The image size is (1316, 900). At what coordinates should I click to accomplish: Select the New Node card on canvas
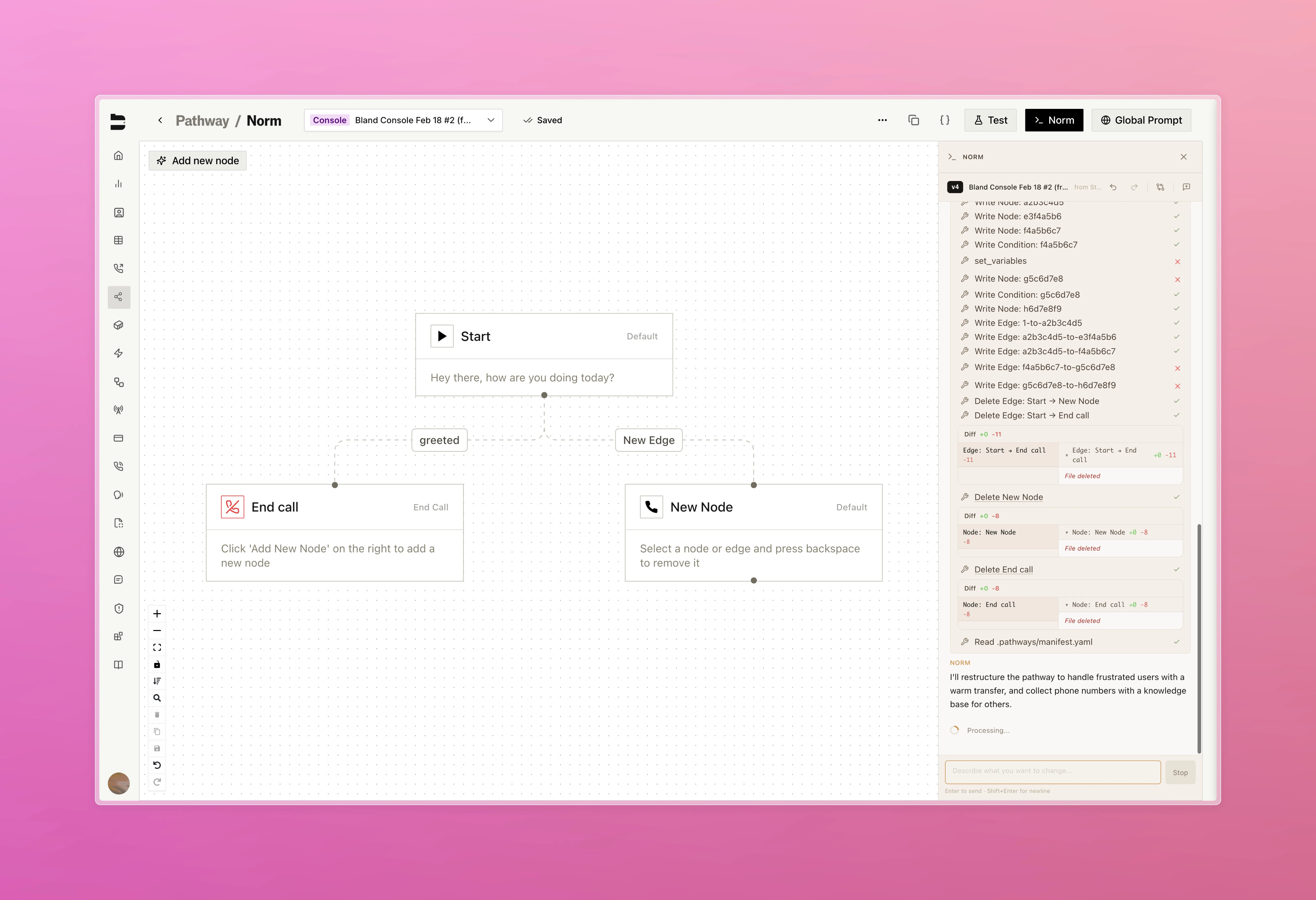tap(753, 533)
